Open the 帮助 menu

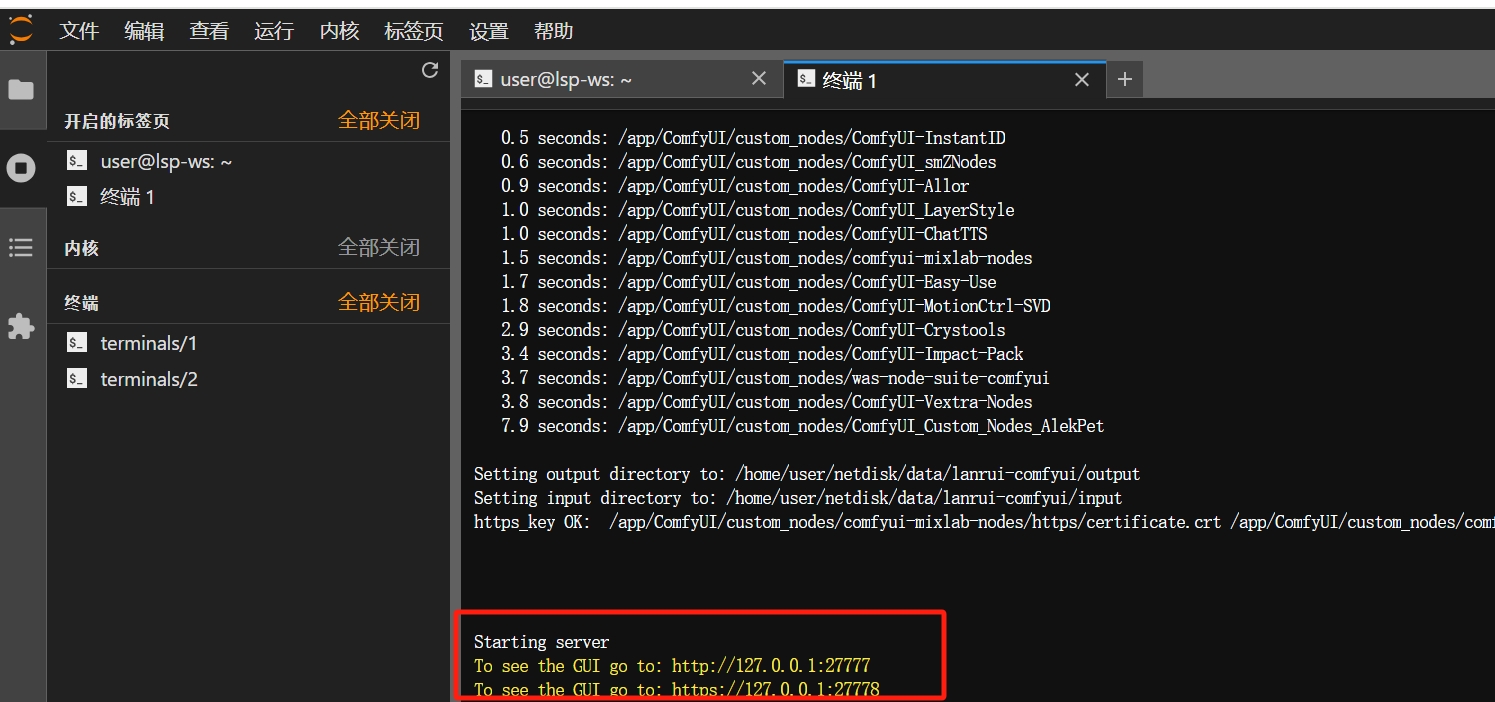tap(554, 31)
